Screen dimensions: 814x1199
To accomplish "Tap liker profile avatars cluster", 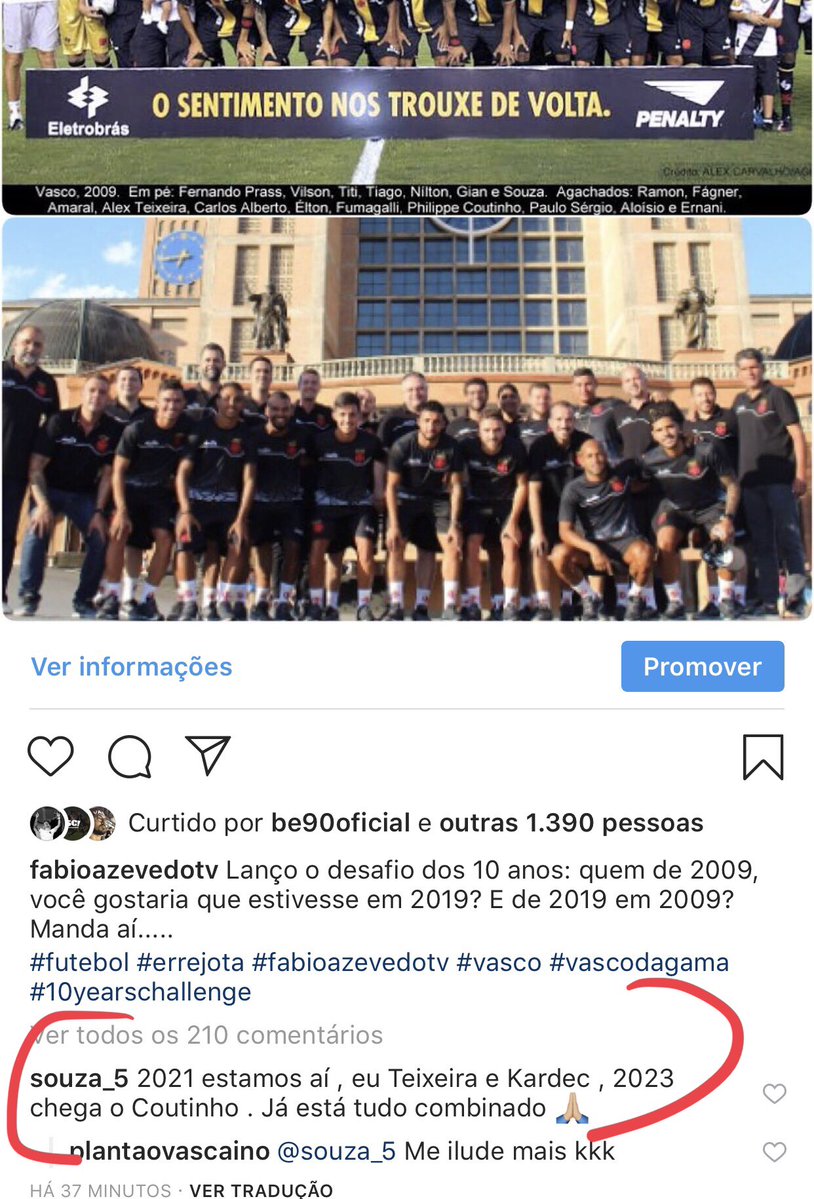I will (73, 824).
